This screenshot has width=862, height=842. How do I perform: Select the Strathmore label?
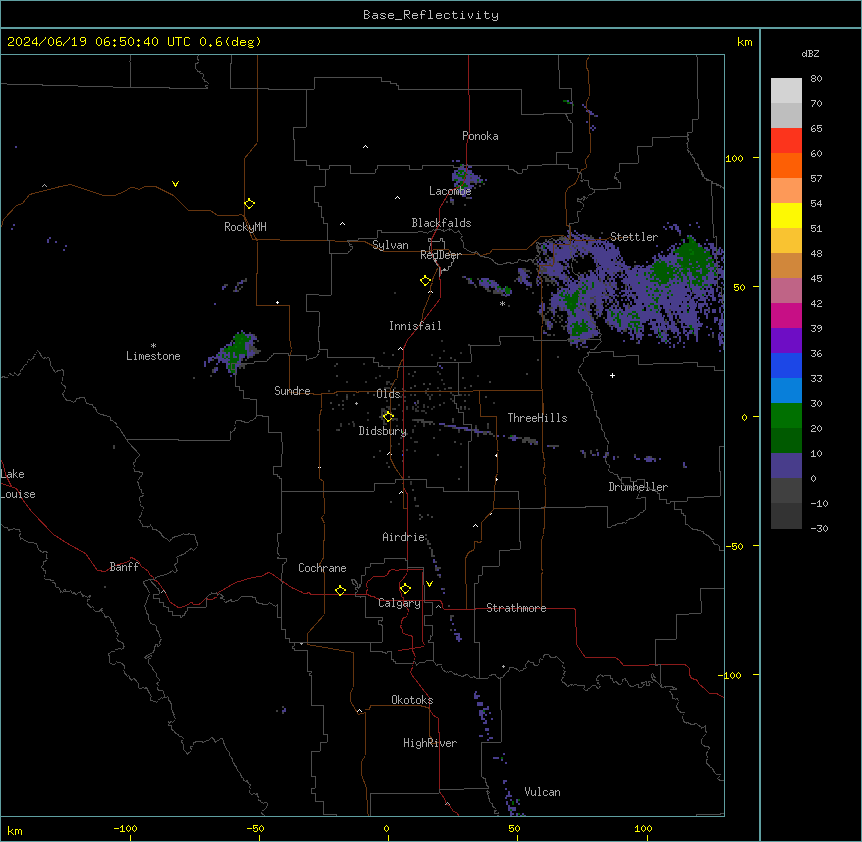(516, 608)
